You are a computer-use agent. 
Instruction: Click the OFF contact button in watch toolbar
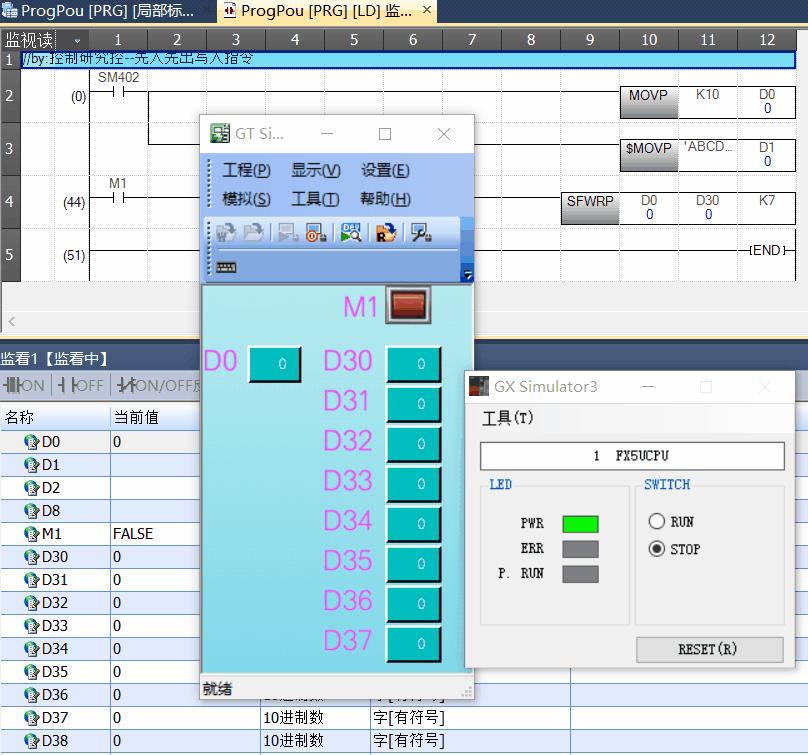(81, 385)
